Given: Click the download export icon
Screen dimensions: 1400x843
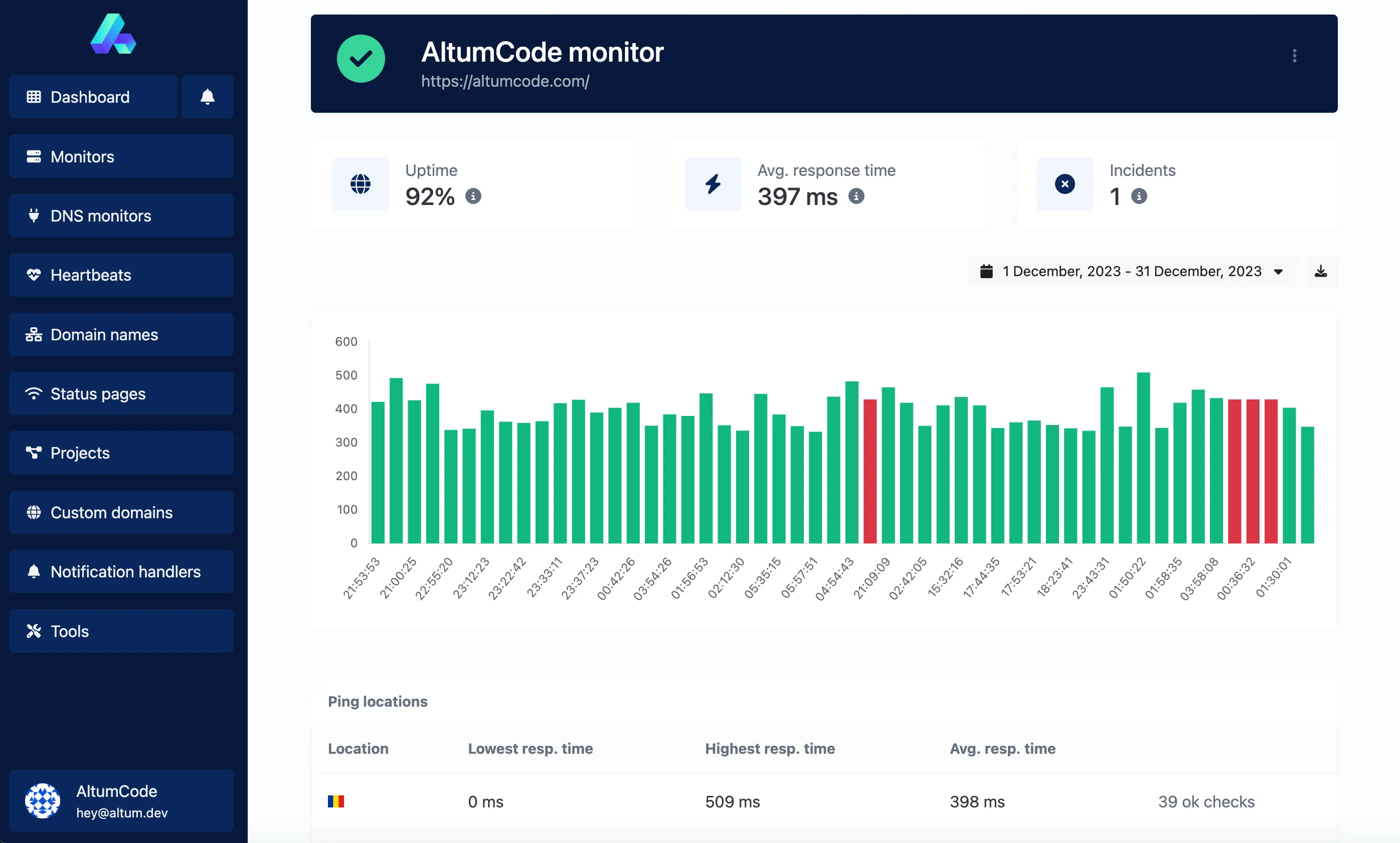Looking at the screenshot, I should pyautogui.click(x=1320, y=272).
